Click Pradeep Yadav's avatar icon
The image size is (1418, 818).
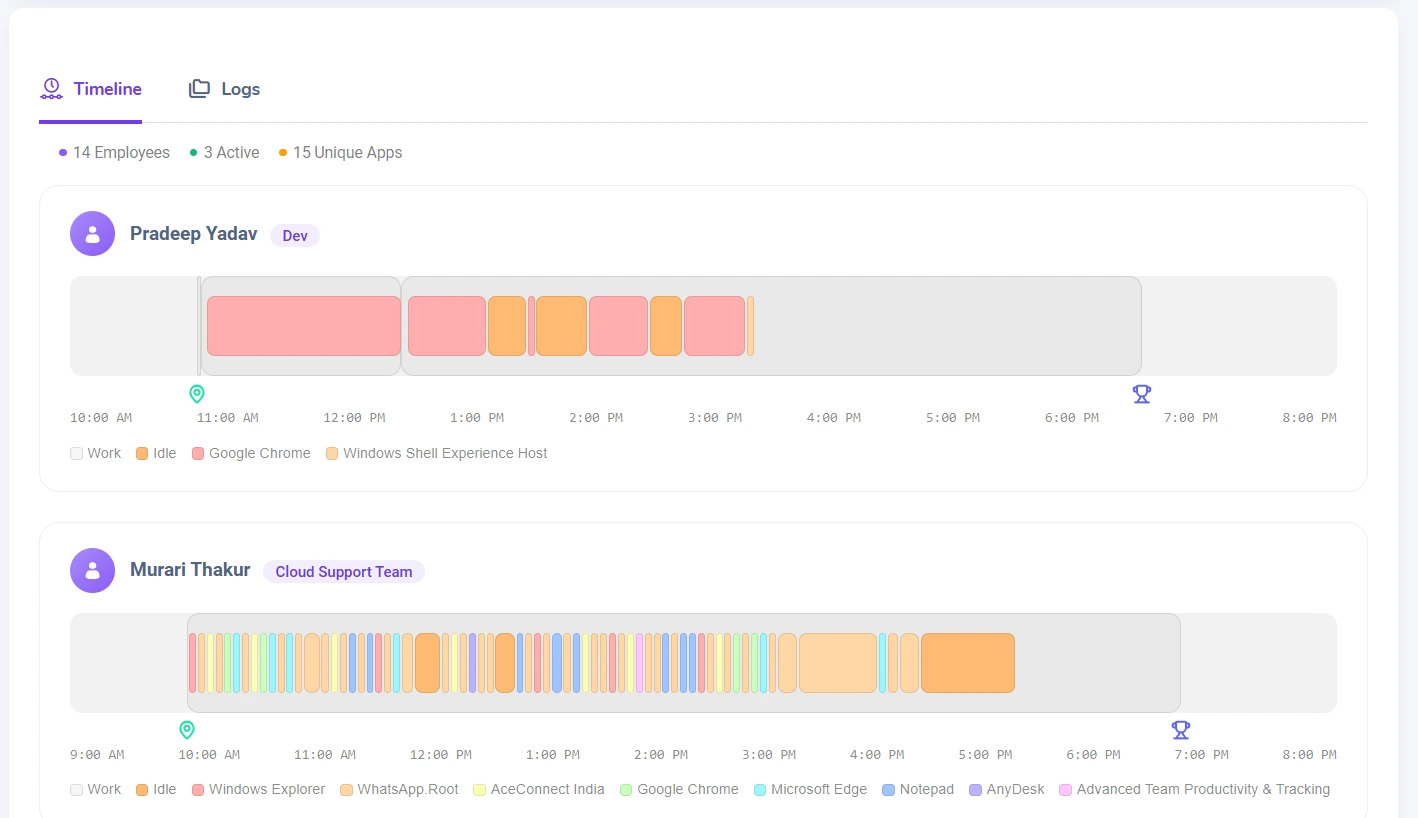click(92, 234)
